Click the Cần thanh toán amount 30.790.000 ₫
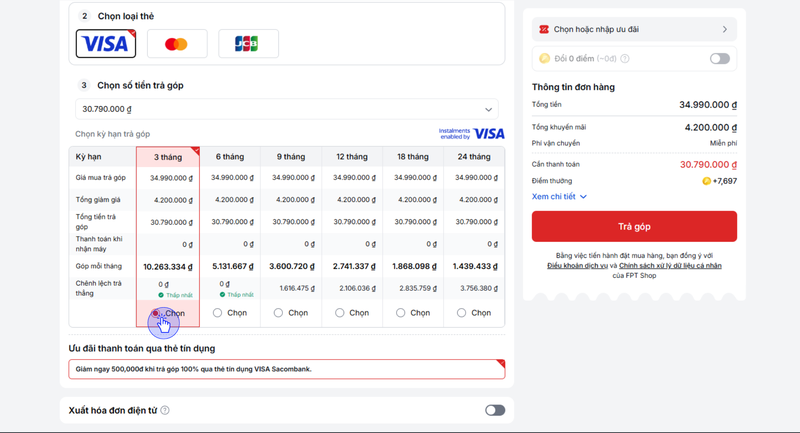The width and height of the screenshot is (800, 433). coord(708,165)
